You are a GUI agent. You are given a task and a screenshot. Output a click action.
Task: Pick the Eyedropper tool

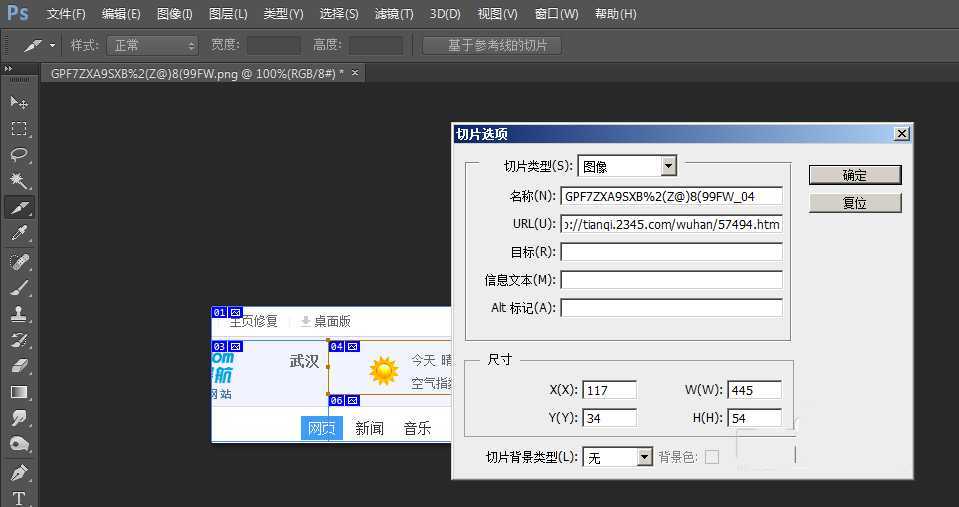tap(19, 234)
